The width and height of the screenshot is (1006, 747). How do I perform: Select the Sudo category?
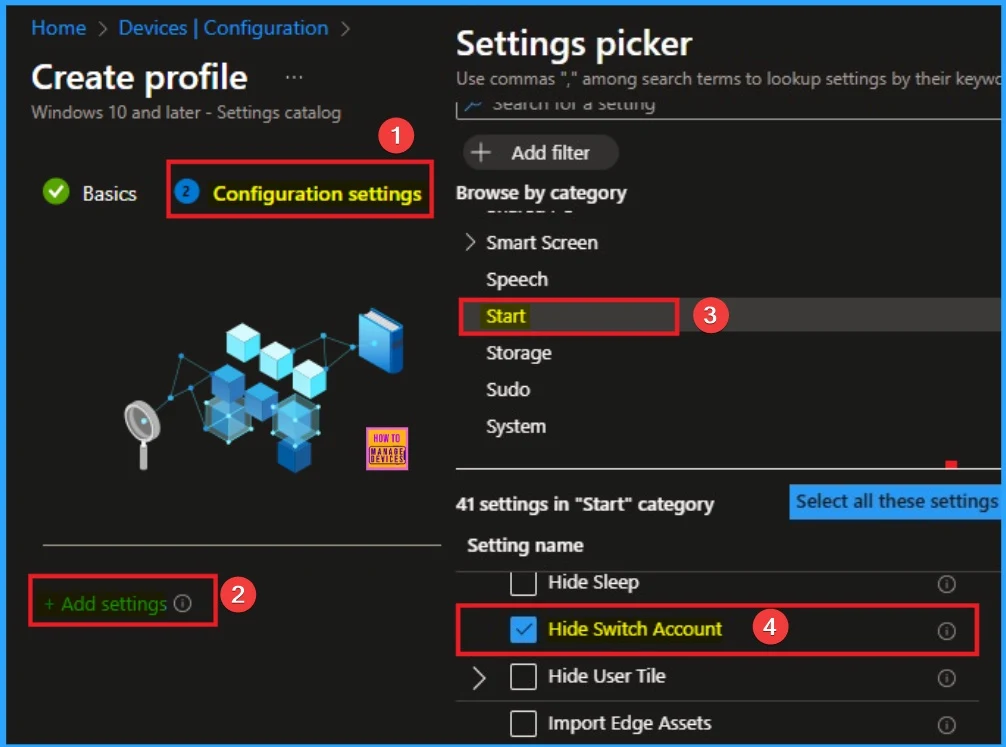507,390
